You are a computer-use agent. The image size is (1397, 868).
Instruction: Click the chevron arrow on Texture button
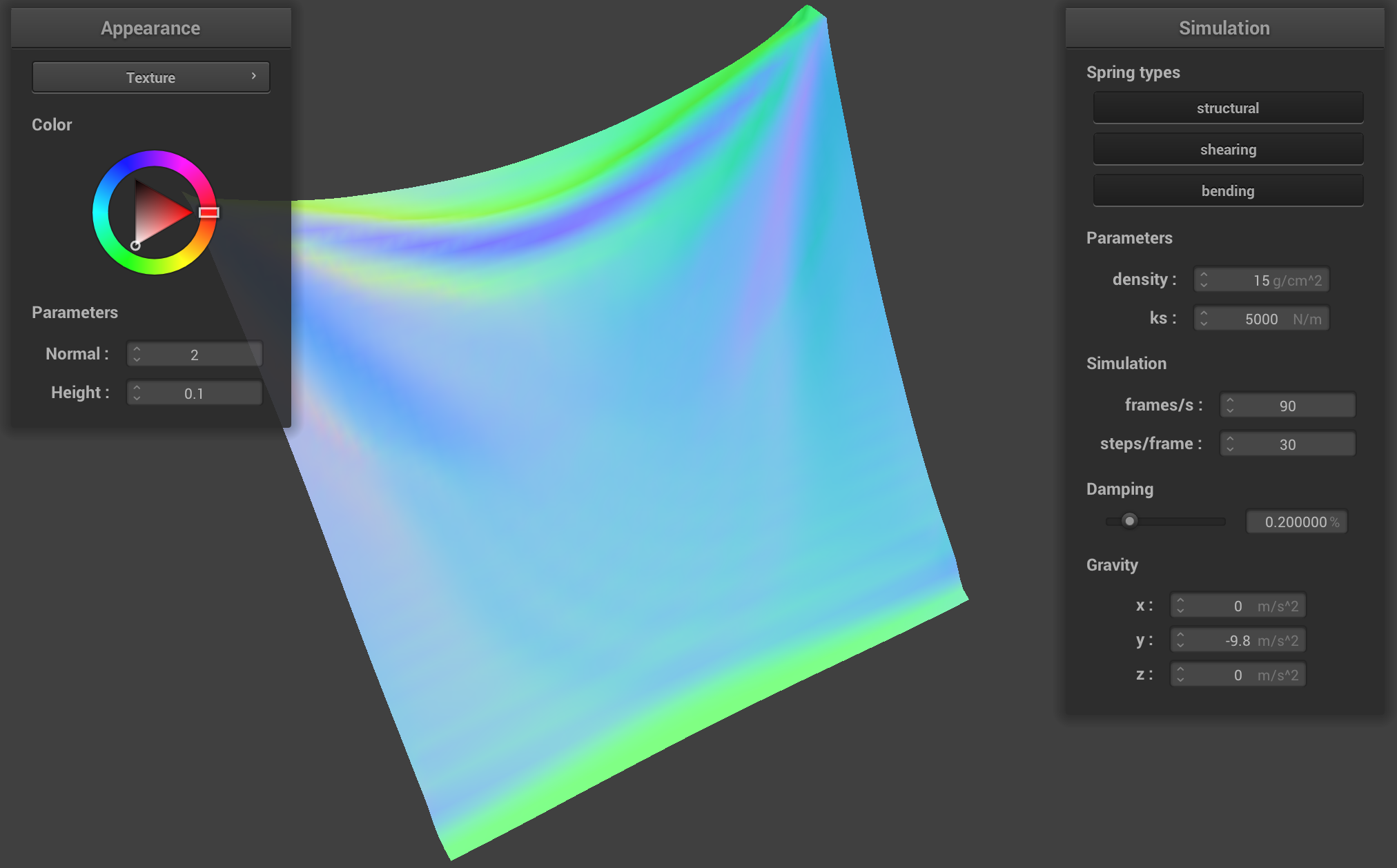point(254,76)
